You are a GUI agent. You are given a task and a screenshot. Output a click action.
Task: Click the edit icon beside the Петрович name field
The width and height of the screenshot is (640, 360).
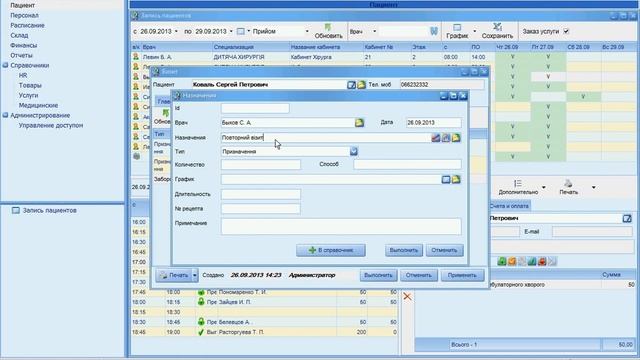tap(627, 218)
